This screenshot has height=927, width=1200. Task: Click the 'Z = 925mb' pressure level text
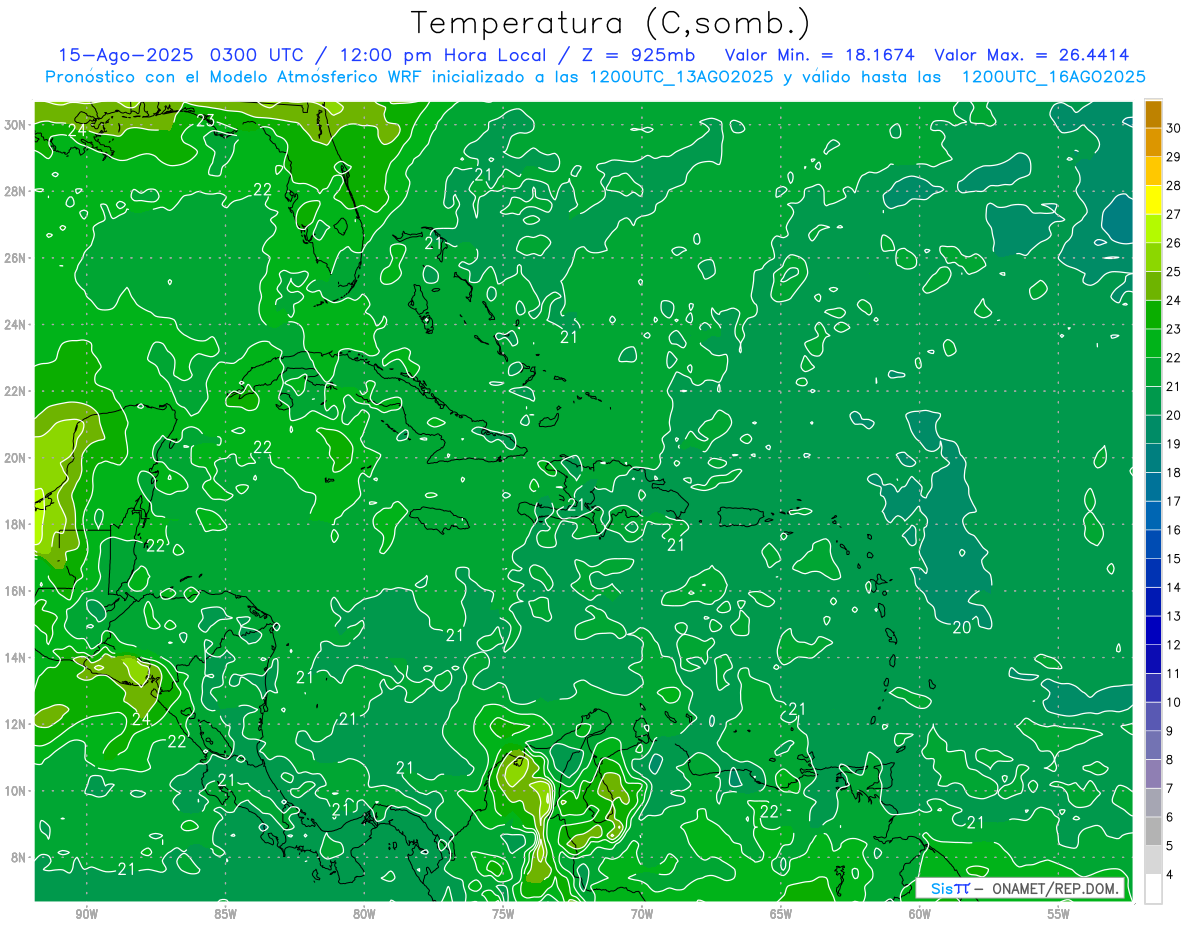(x=640, y=55)
